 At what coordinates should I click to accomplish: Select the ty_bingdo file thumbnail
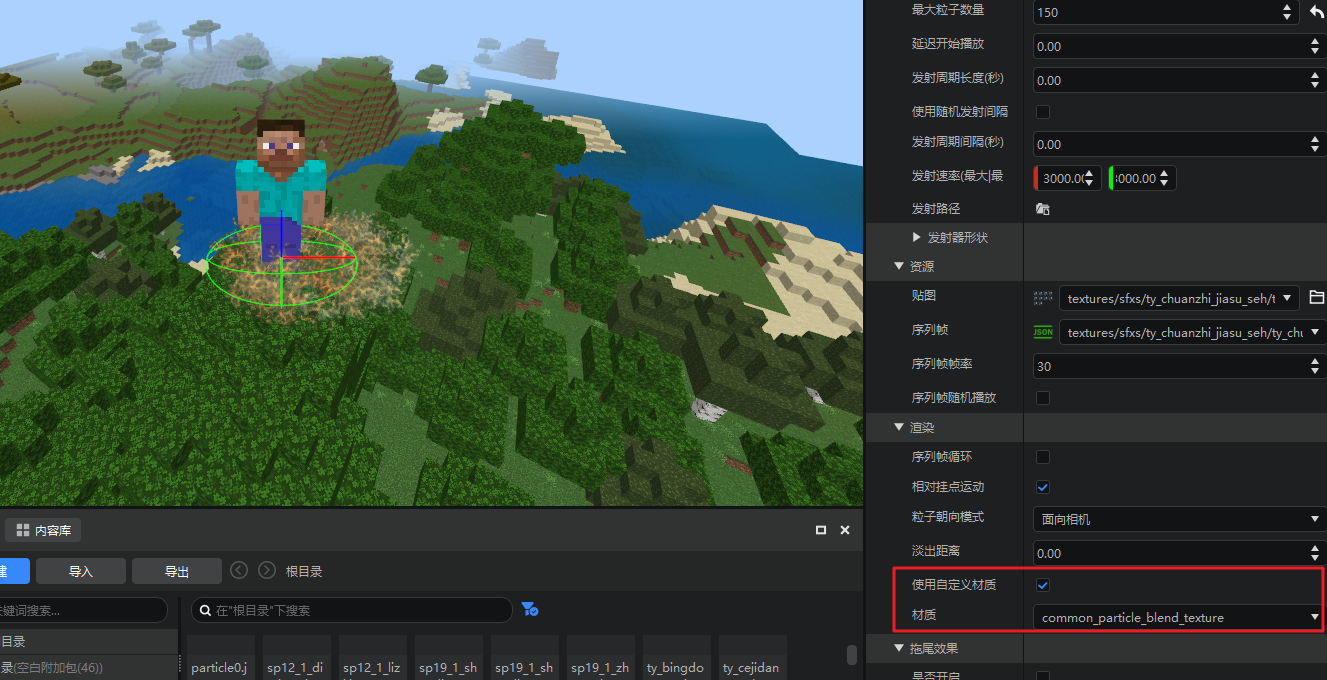[x=677, y=658]
